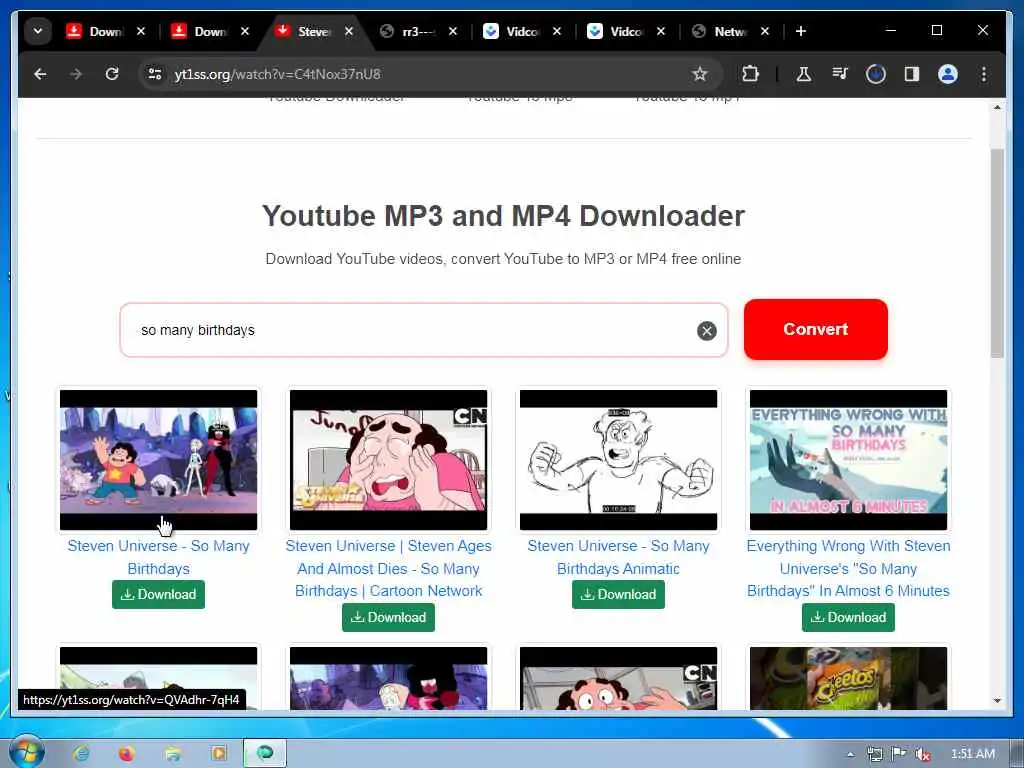Close the first Downl tab
1024x768 pixels.
coord(140,31)
